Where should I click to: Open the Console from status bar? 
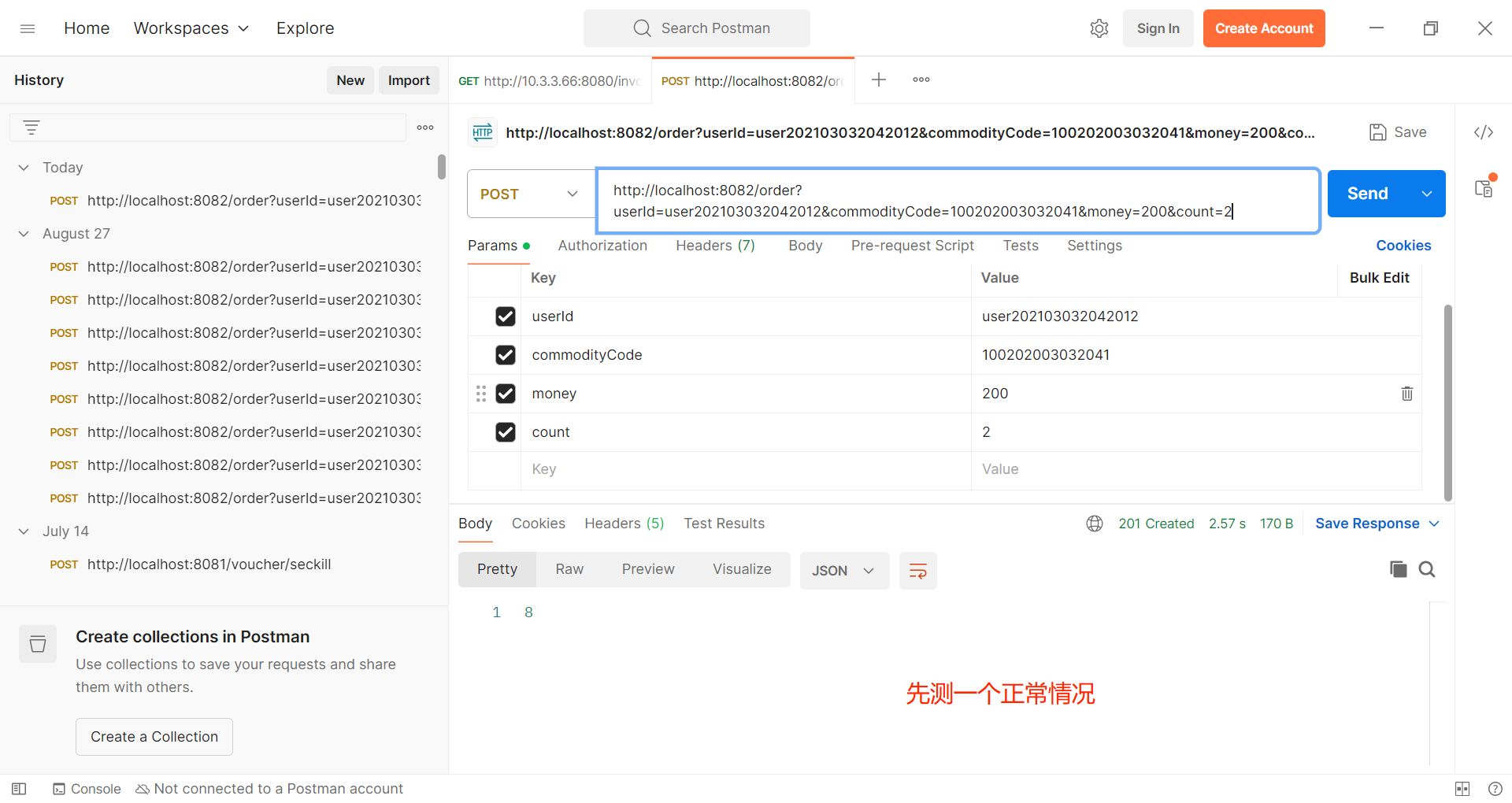(87, 789)
